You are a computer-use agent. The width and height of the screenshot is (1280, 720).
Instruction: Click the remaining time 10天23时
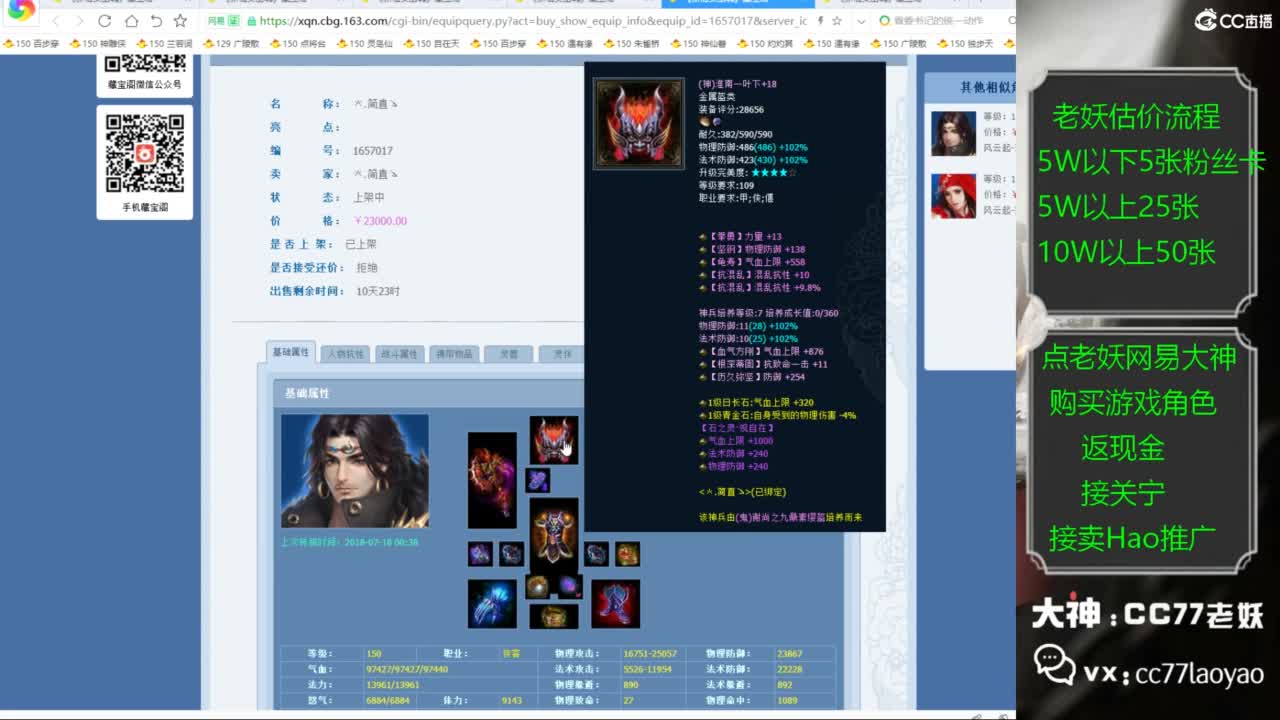click(x=378, y=291)
